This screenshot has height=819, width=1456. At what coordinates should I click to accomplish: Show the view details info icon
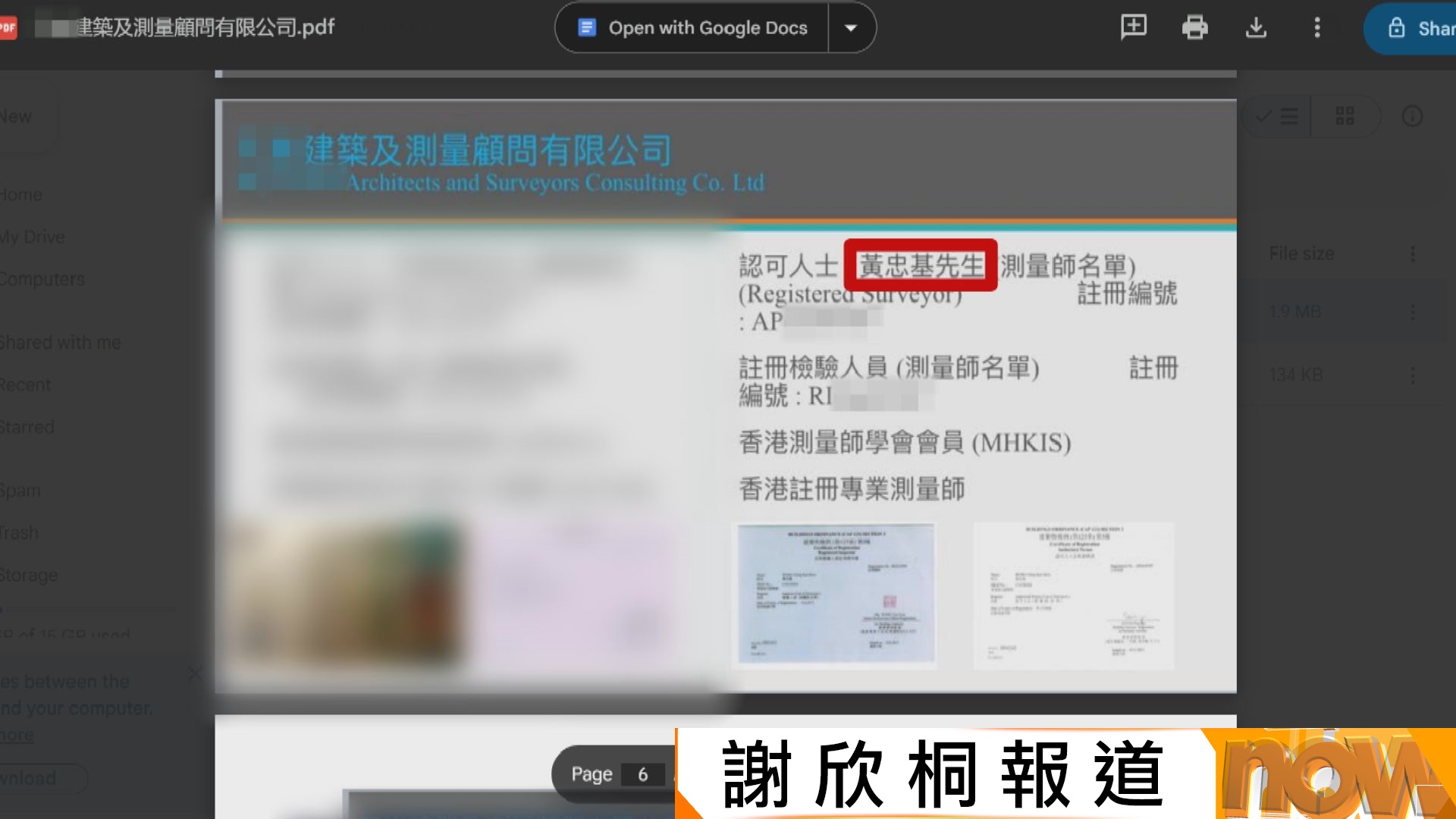(1412, 117)
